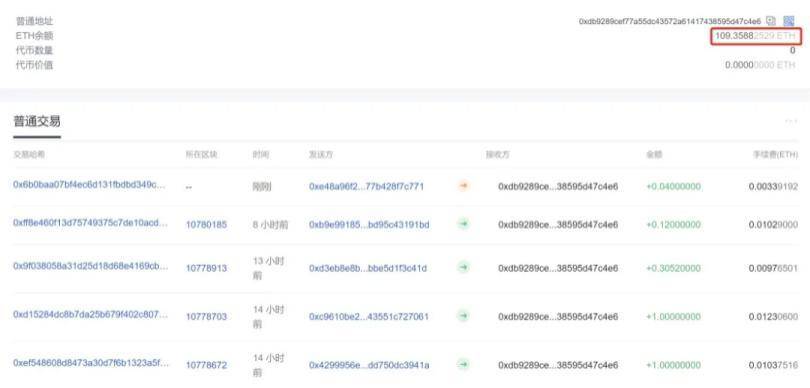Click the +1.00000000 amount in block 10778703 row
Image resolution: width=810 pixels, height=388 pixels.
click(673, 317)
